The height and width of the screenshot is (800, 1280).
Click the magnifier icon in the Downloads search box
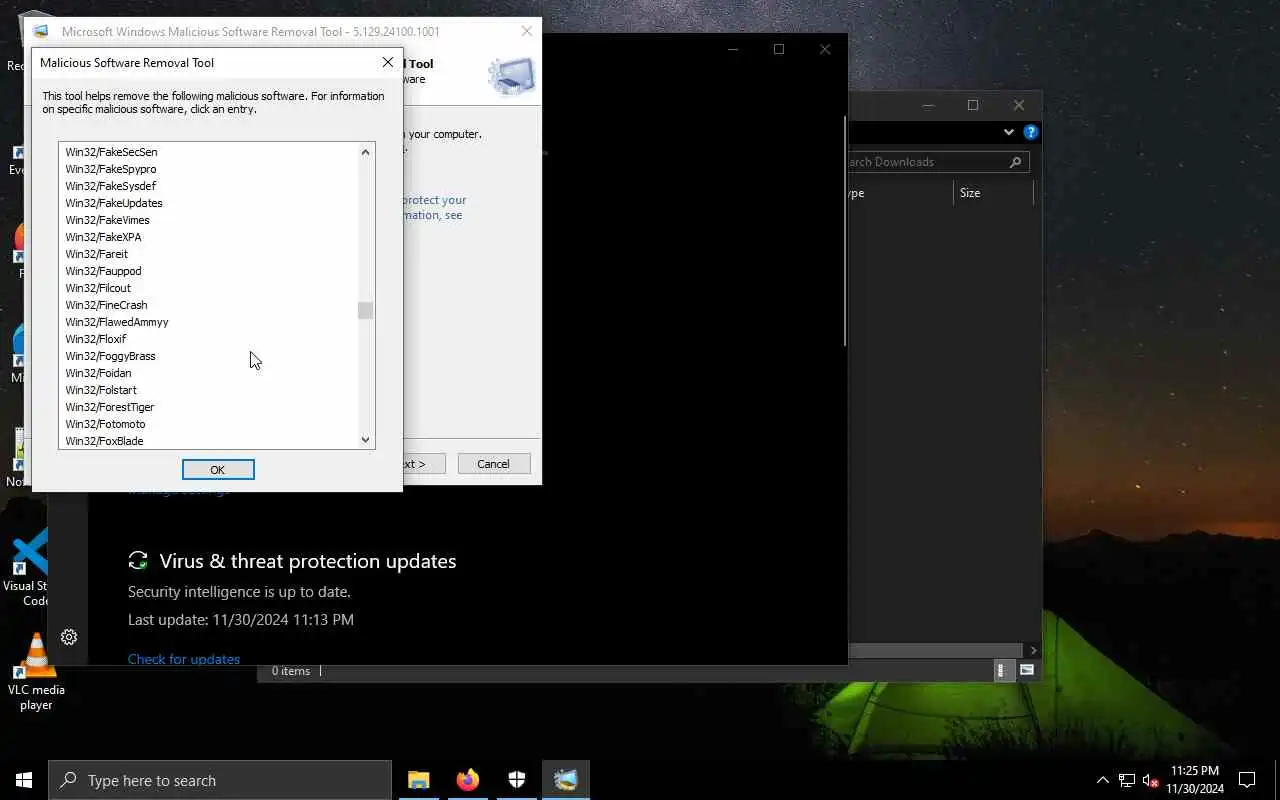(x=1015, y=162)
